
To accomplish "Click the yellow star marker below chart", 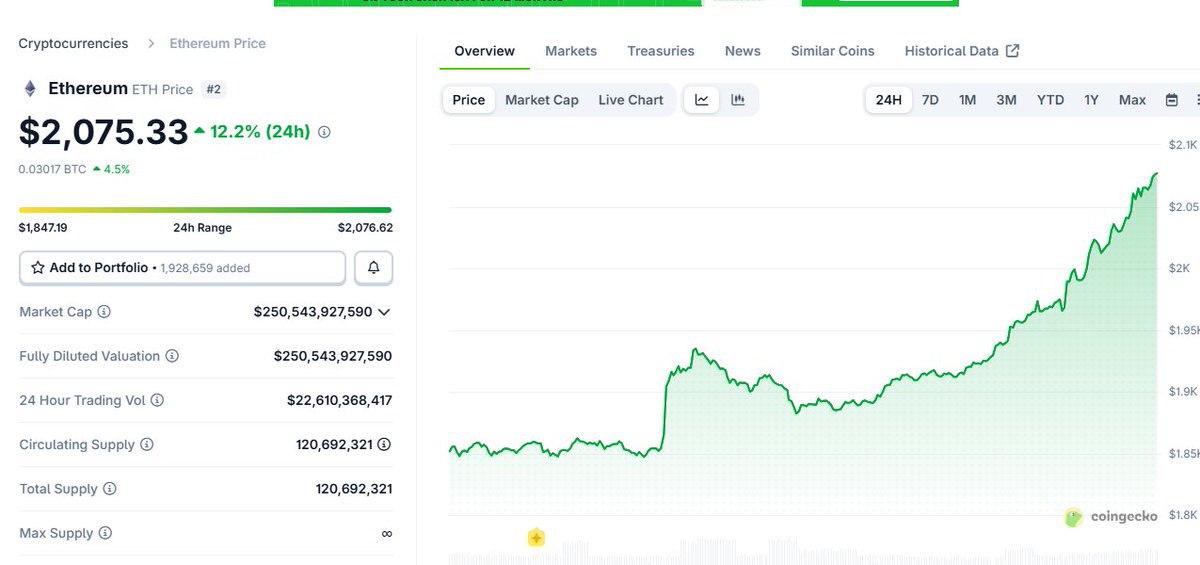I will click(x=537, y=538).
